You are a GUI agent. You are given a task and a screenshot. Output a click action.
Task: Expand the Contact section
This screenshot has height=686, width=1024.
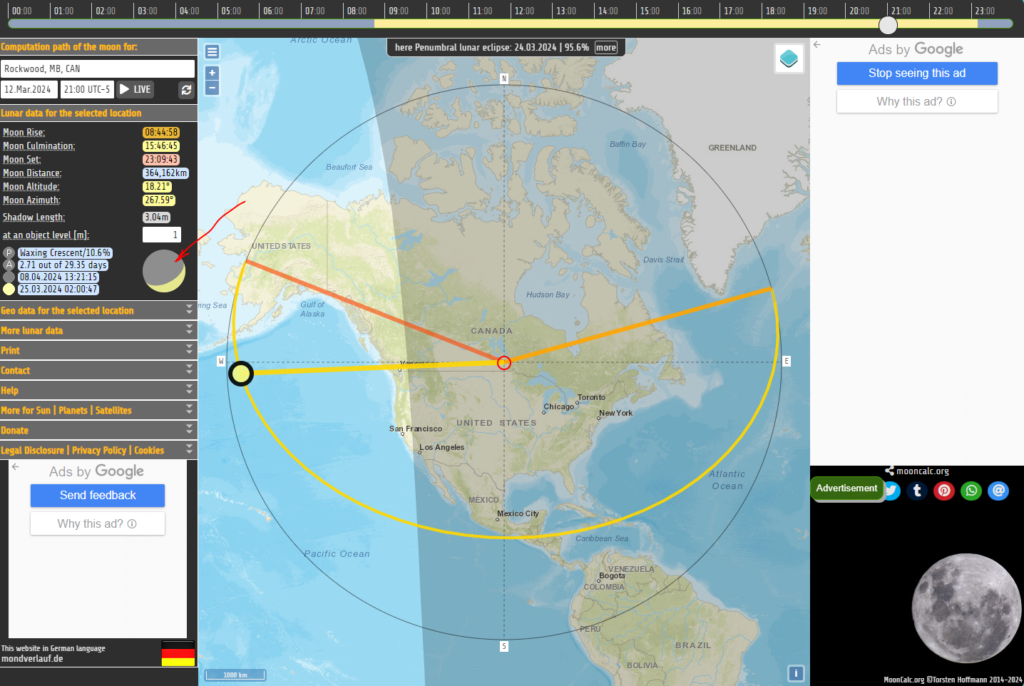(x=99, y=370)
